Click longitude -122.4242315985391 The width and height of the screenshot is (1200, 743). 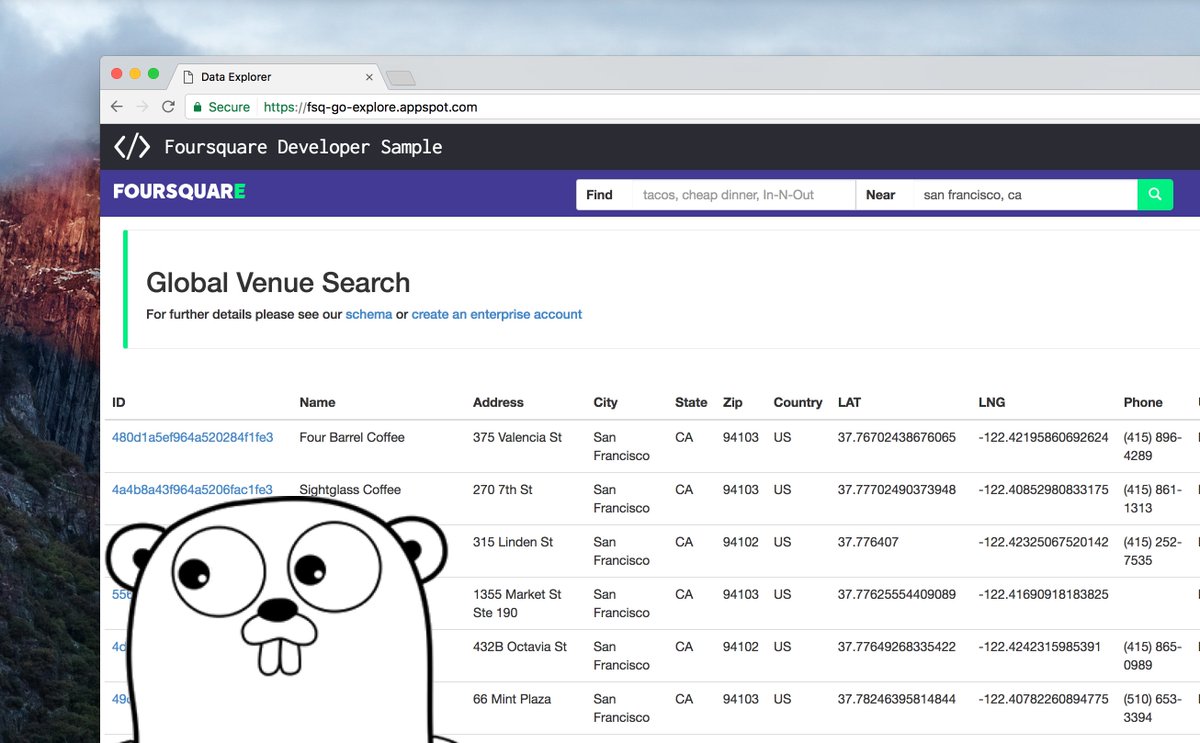click(1039, 646)
